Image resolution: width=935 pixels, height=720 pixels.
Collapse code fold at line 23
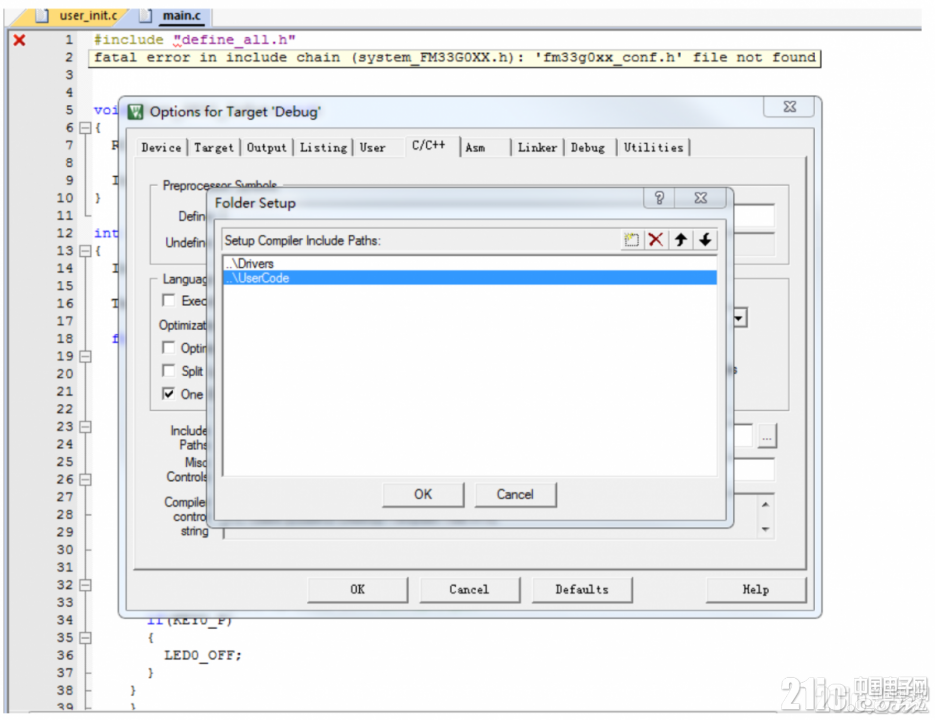[x=85, y=427]
